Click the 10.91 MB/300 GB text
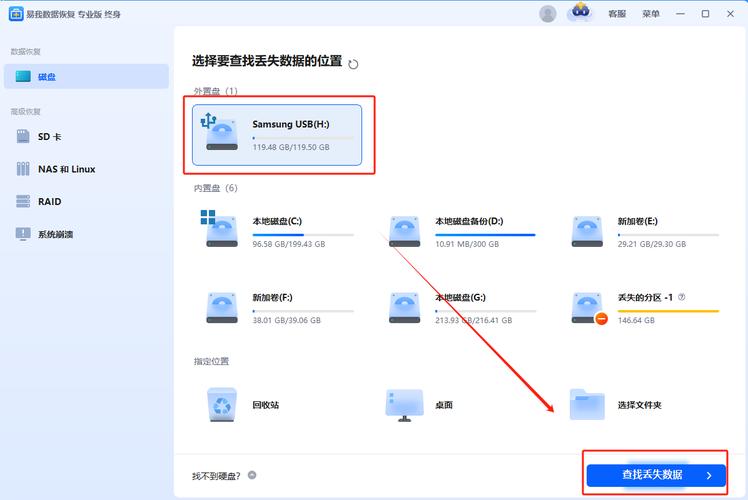 coord(467,244)
